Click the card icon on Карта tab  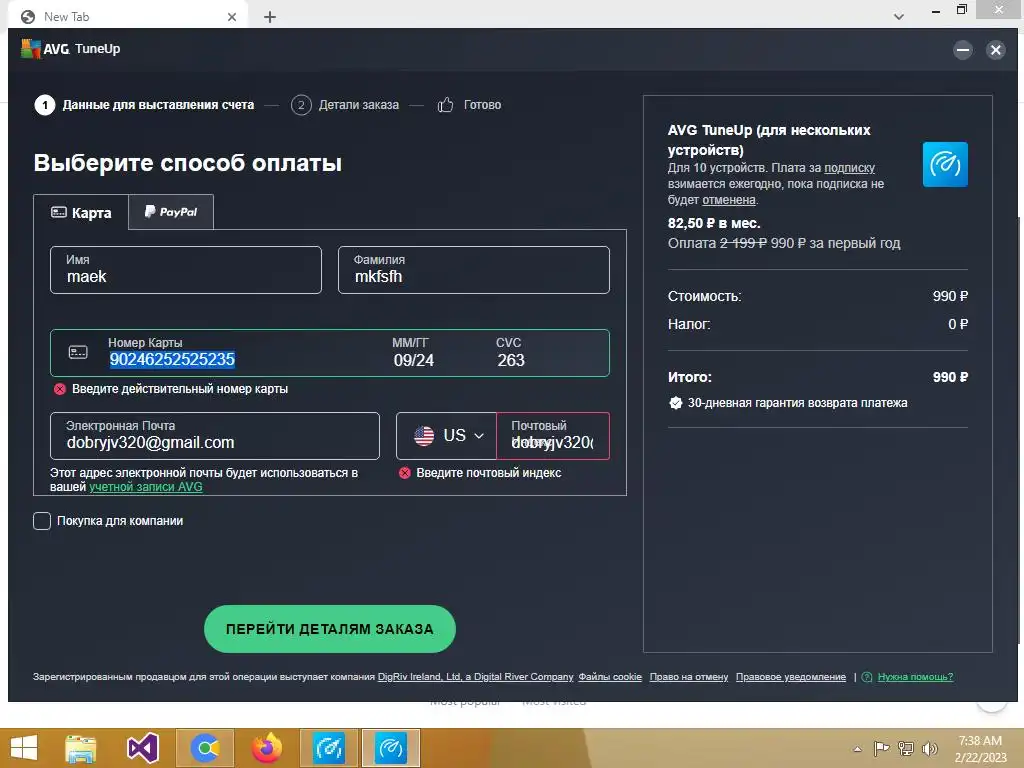[59, 212]
